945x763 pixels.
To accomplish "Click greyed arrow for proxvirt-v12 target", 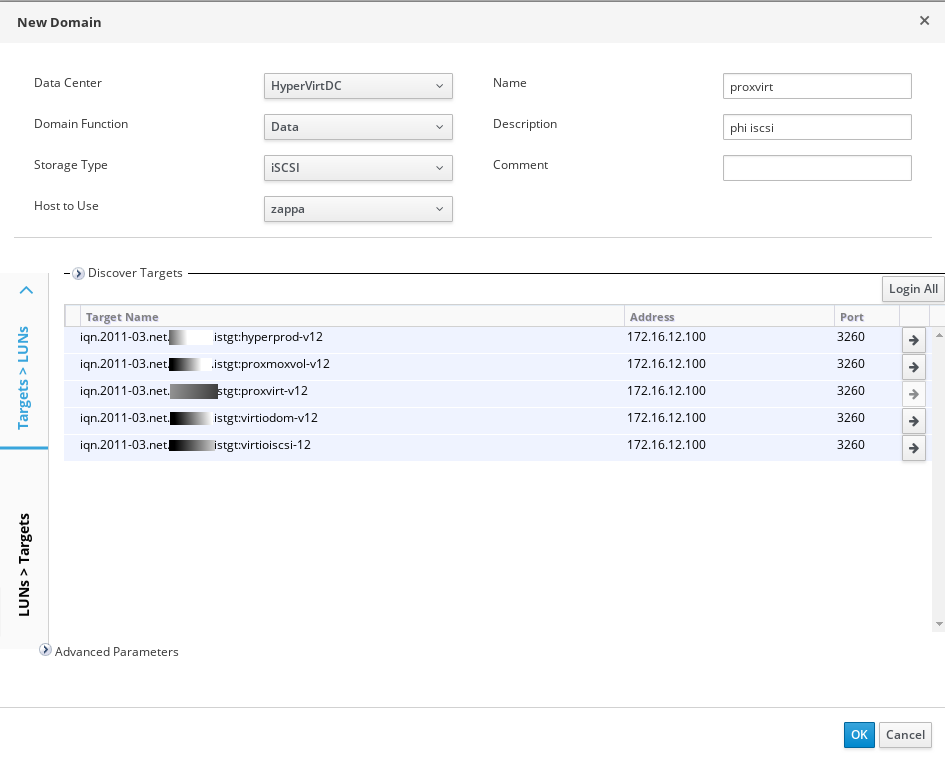I will click(x=913, y=394).
